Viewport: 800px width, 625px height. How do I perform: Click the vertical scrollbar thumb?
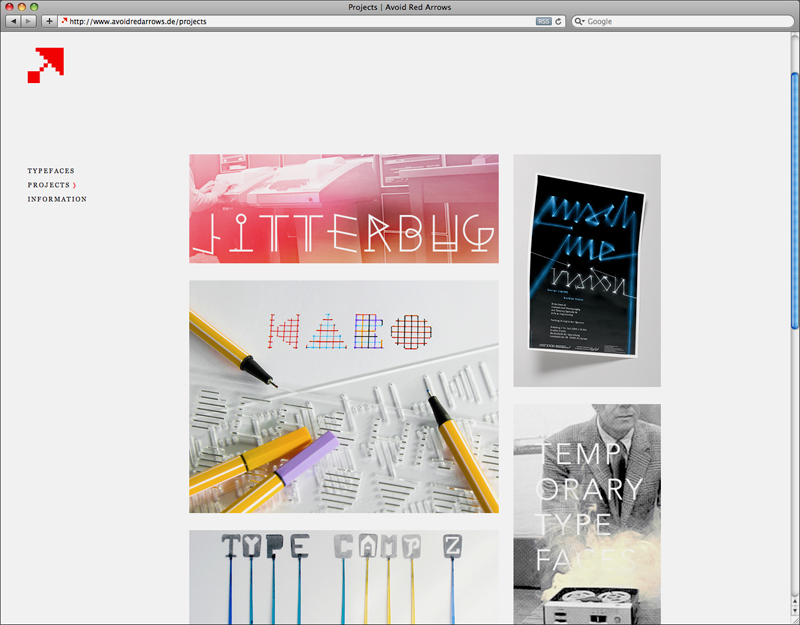point(795,201)
